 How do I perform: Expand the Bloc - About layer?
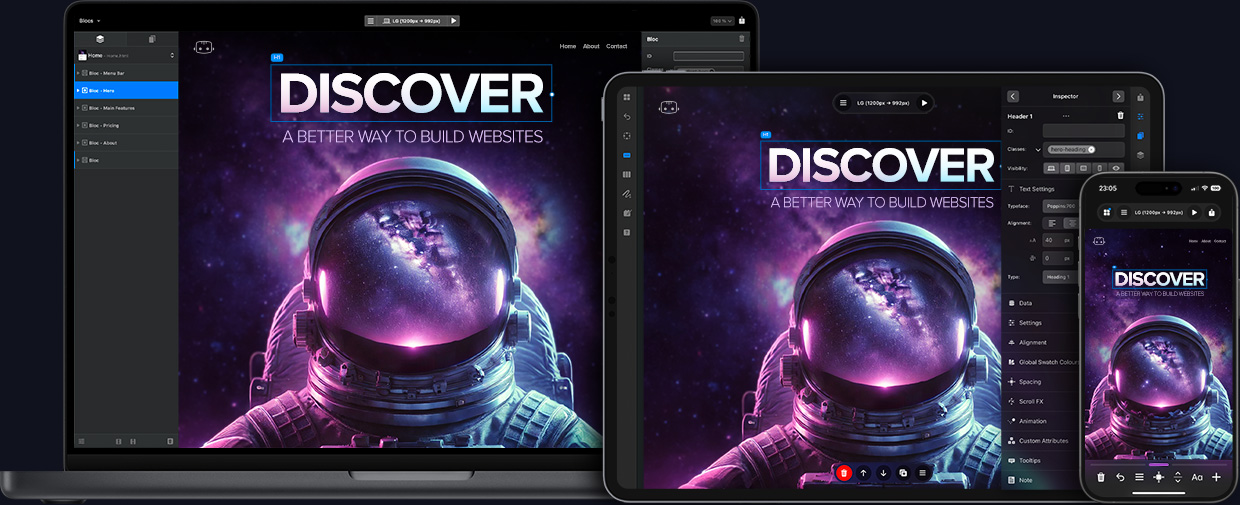[78, 143]
